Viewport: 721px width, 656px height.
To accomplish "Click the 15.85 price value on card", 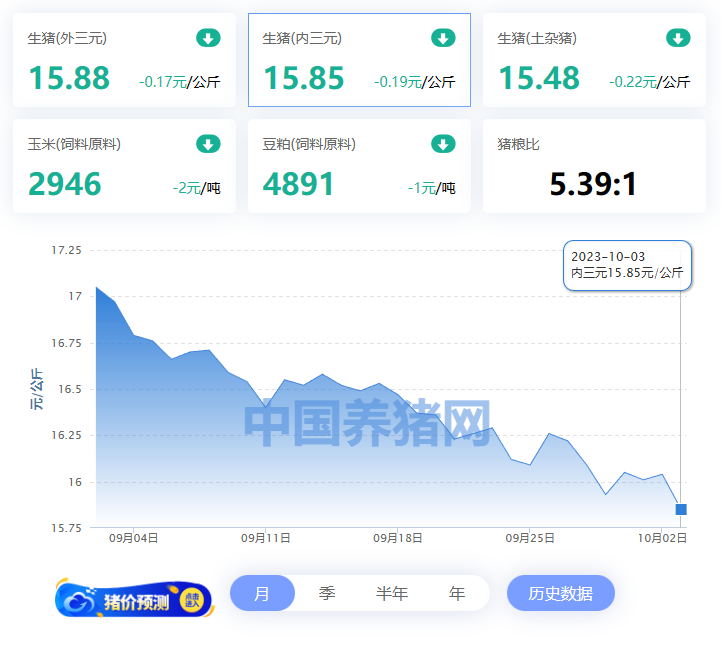I will 304,78.
